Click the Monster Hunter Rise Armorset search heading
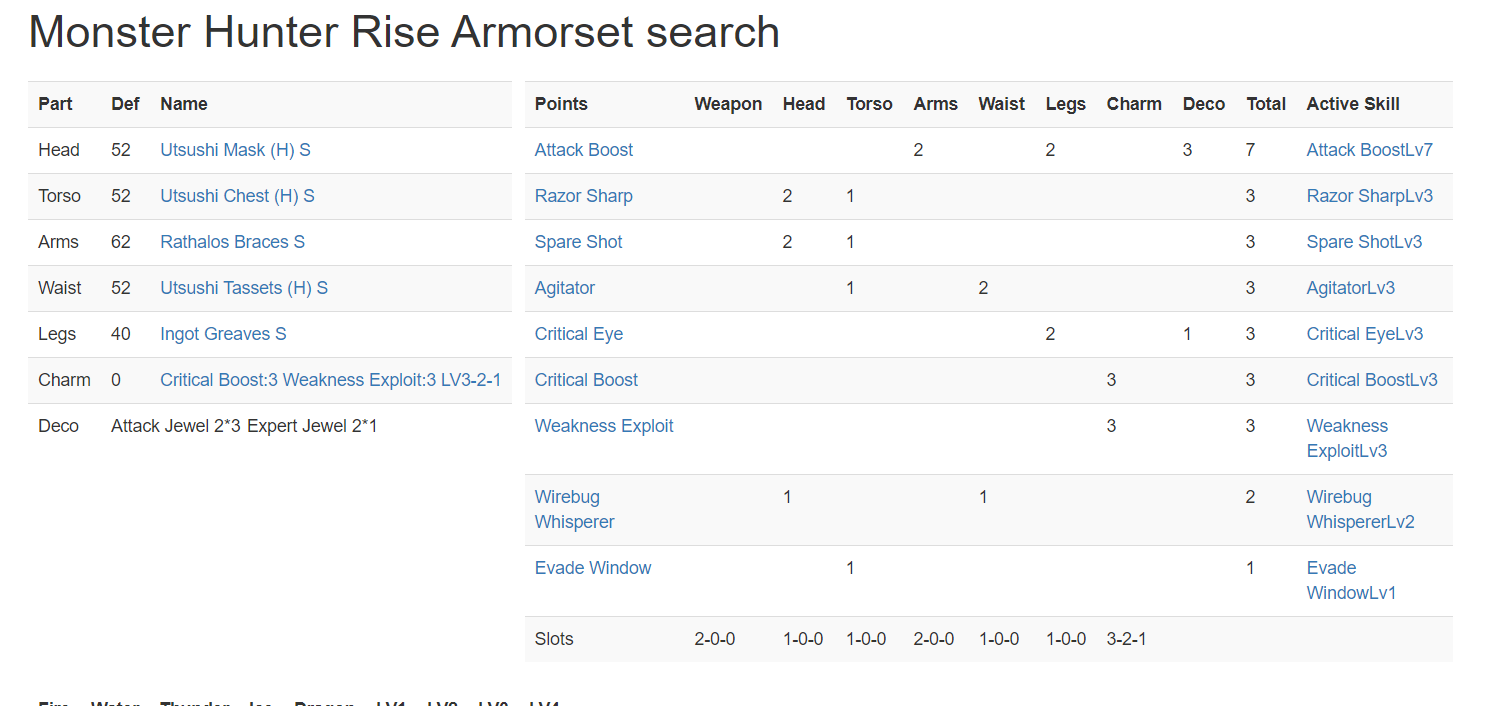 click(404, 32)
